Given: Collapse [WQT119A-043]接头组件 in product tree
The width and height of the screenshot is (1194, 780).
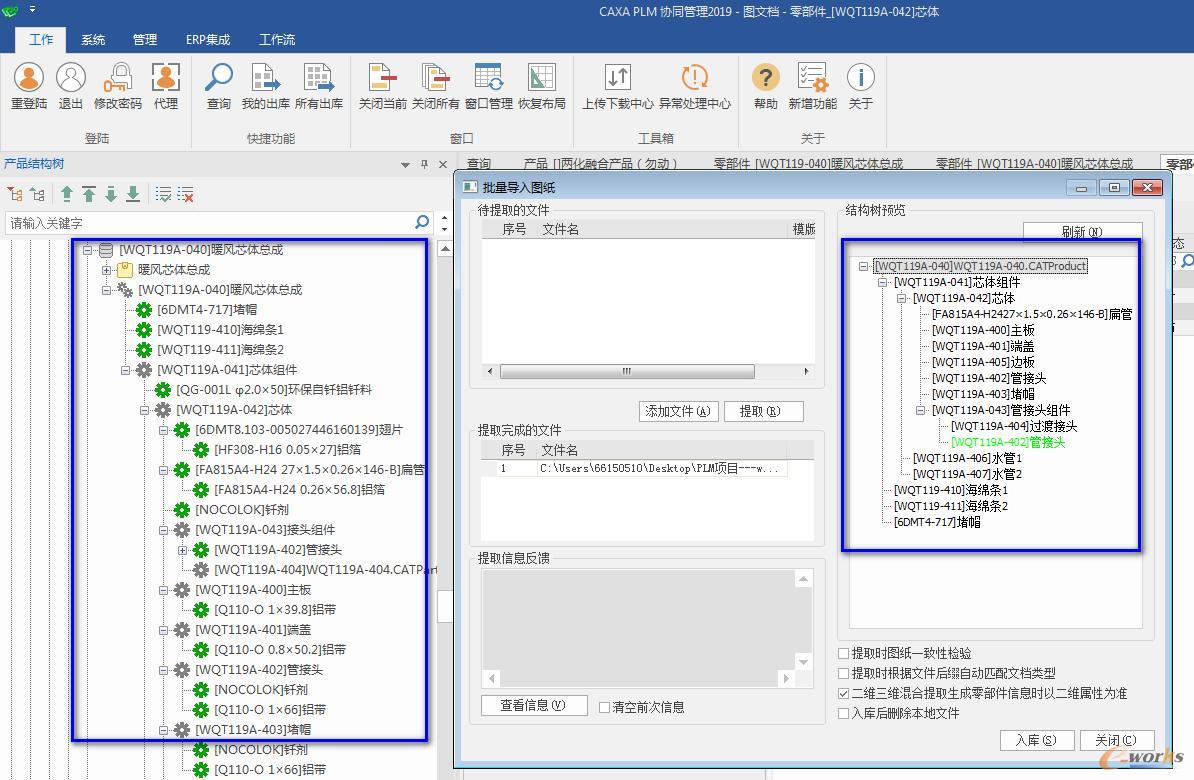Looking at the screenshot, I should coord(164,530).
